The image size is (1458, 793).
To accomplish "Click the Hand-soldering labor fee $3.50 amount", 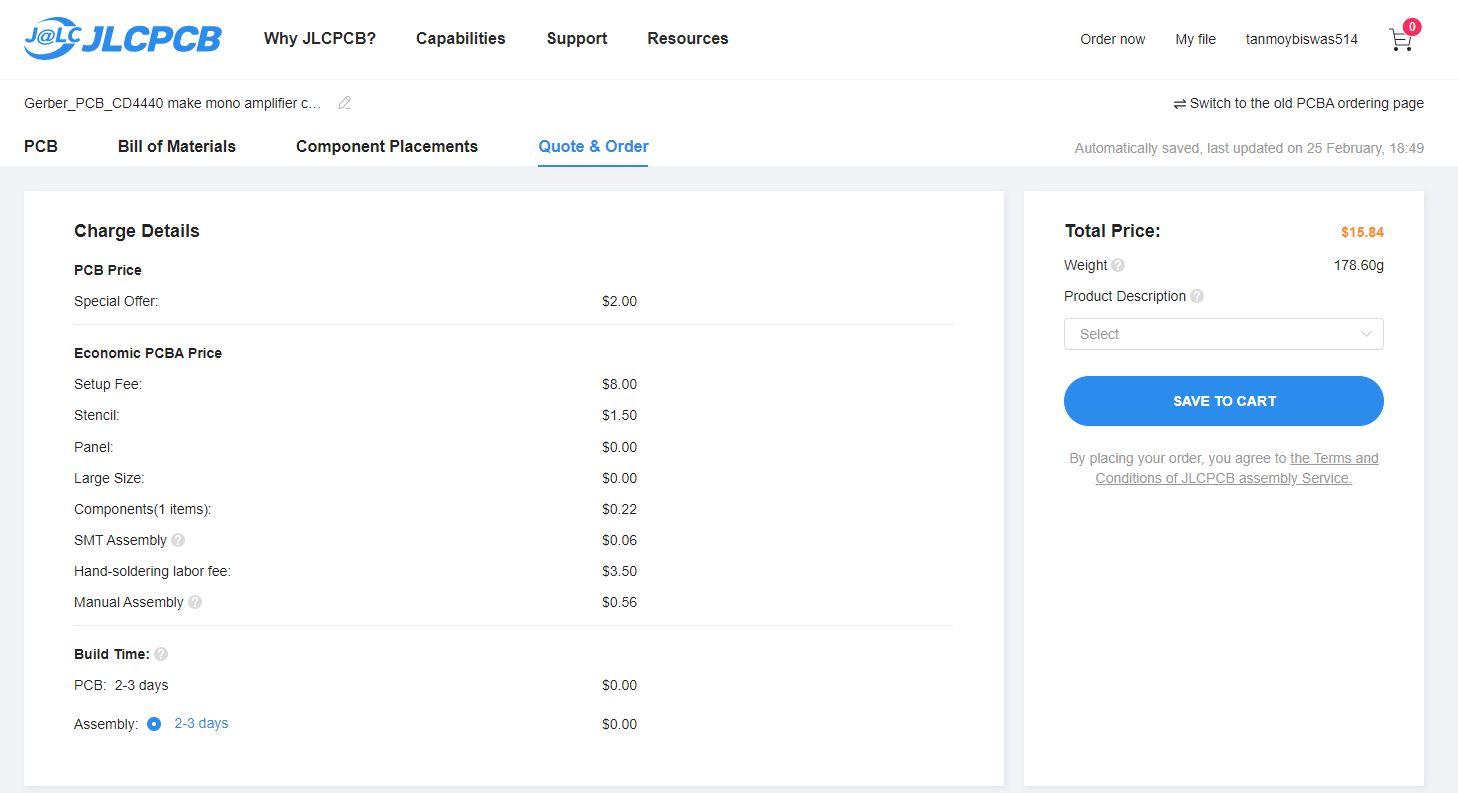I will pos(619,571).
